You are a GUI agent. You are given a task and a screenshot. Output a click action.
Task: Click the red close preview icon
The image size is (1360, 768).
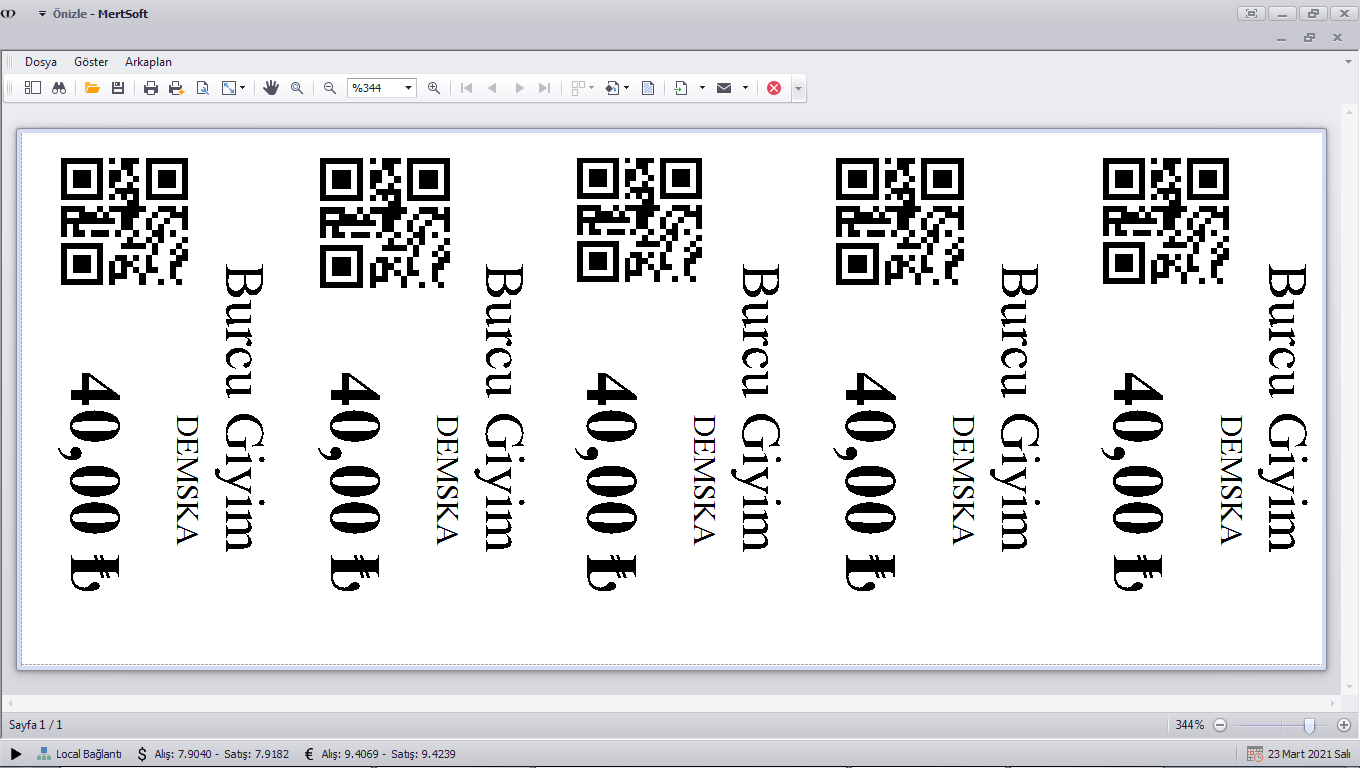tap(774, 88)
